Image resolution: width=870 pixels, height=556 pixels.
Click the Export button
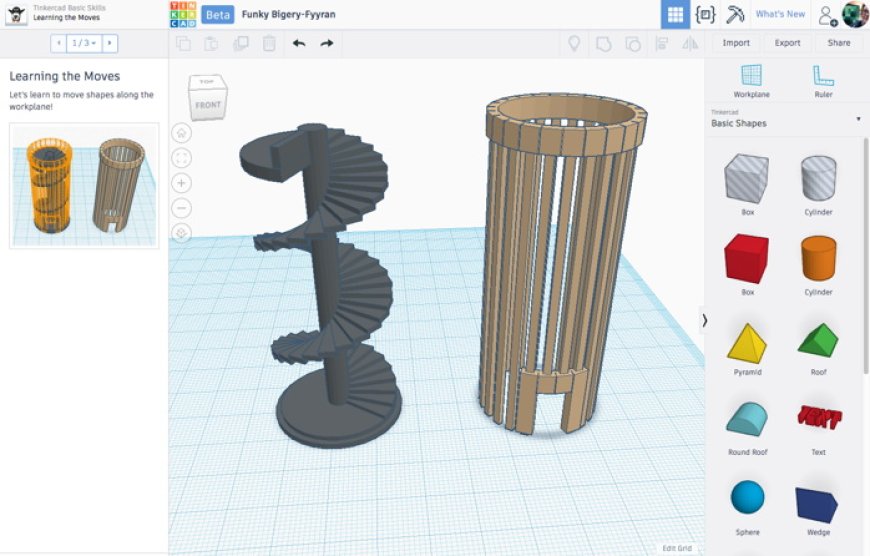click(x=787, y=43)
